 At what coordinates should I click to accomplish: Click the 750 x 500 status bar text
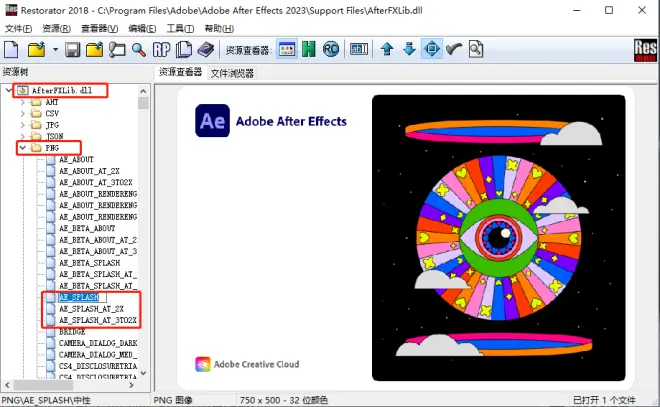pyautogui.click(x=283, y=400)
